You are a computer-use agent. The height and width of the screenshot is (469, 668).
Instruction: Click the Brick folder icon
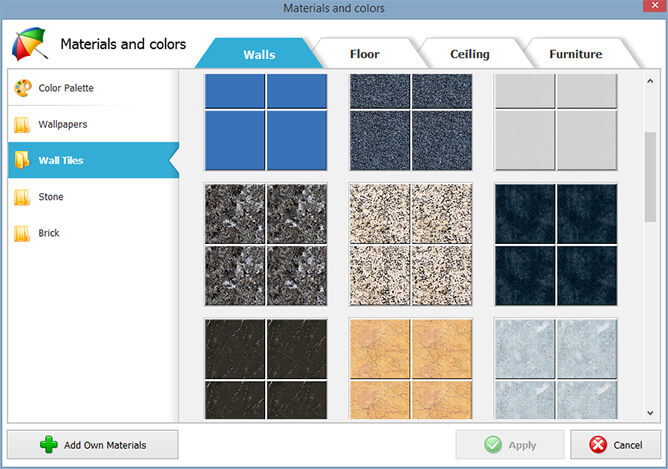pos(22,233)
